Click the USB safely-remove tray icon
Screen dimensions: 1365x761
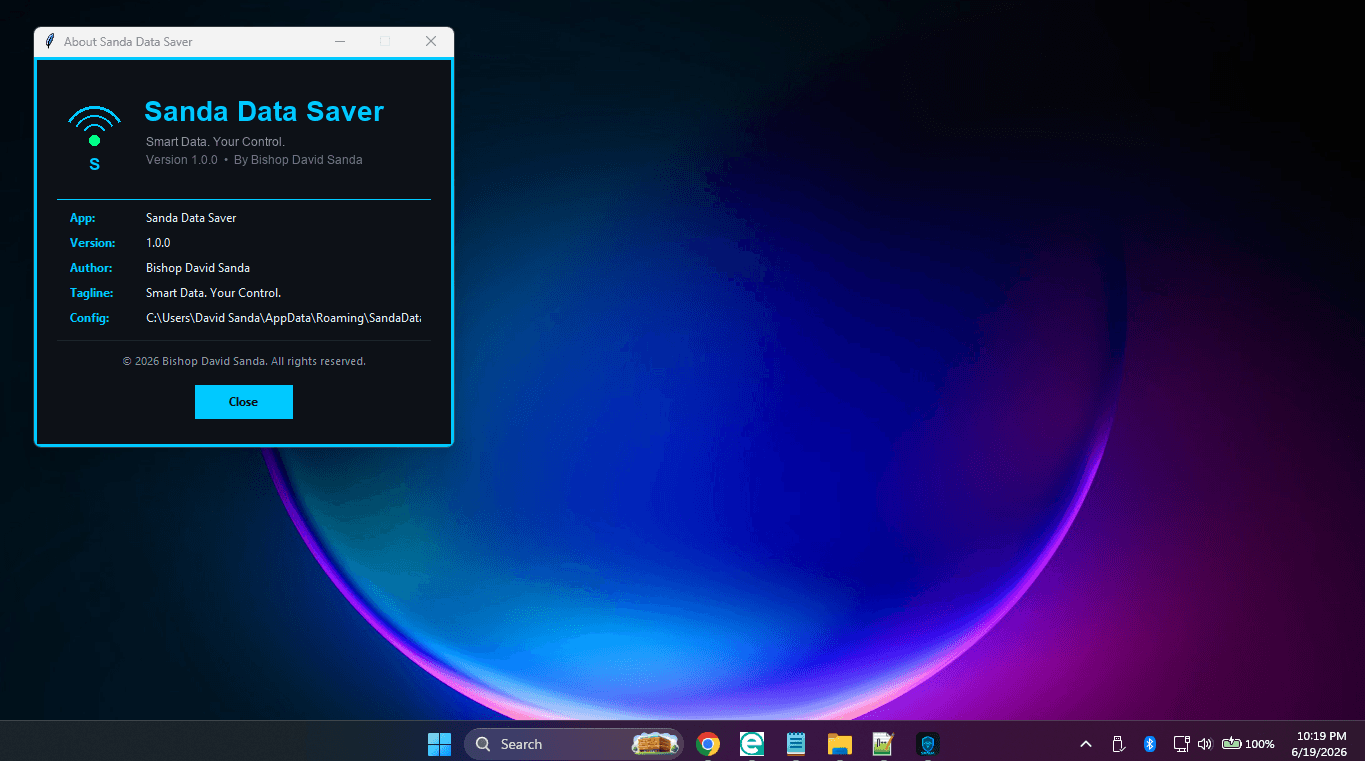tap(1119, 744)
